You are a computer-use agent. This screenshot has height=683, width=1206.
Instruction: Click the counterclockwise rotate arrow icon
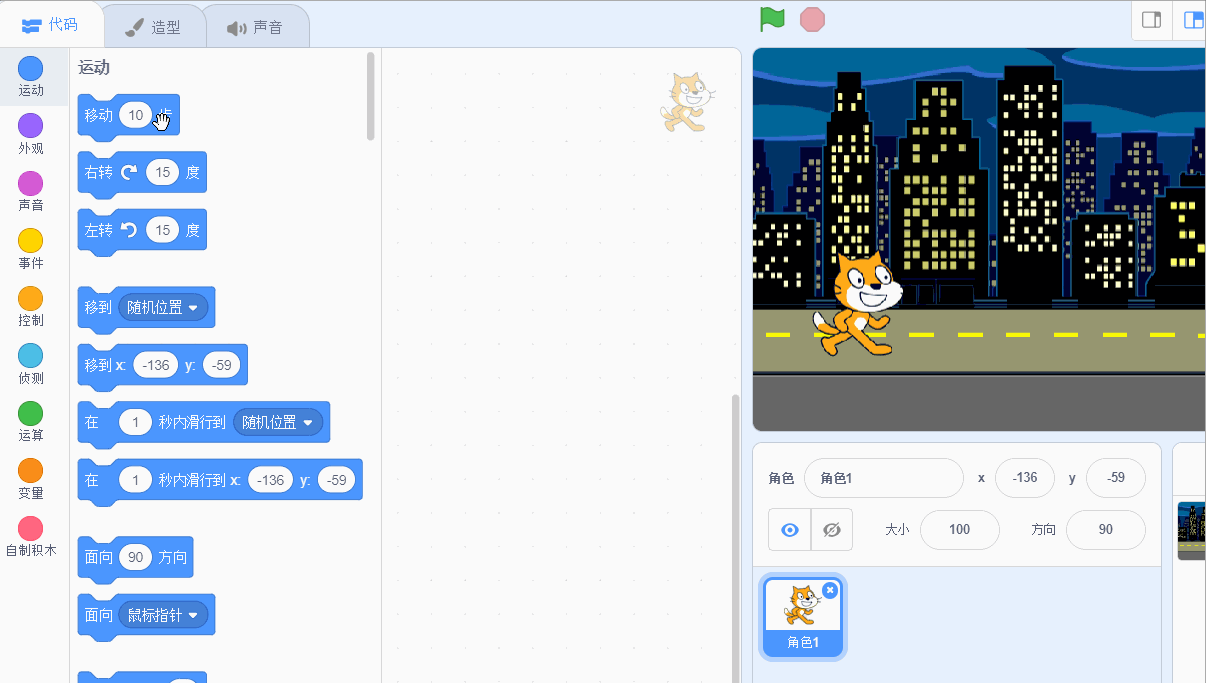(x=129, y=230)
